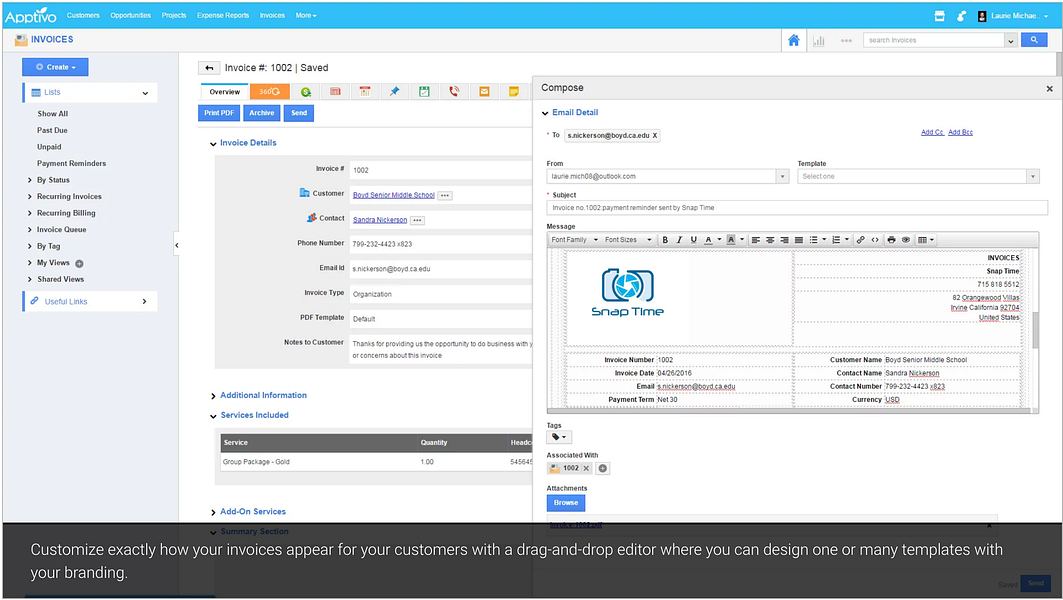
Task: Click the print icon in editor toolbar
Action: coord(891,240)
